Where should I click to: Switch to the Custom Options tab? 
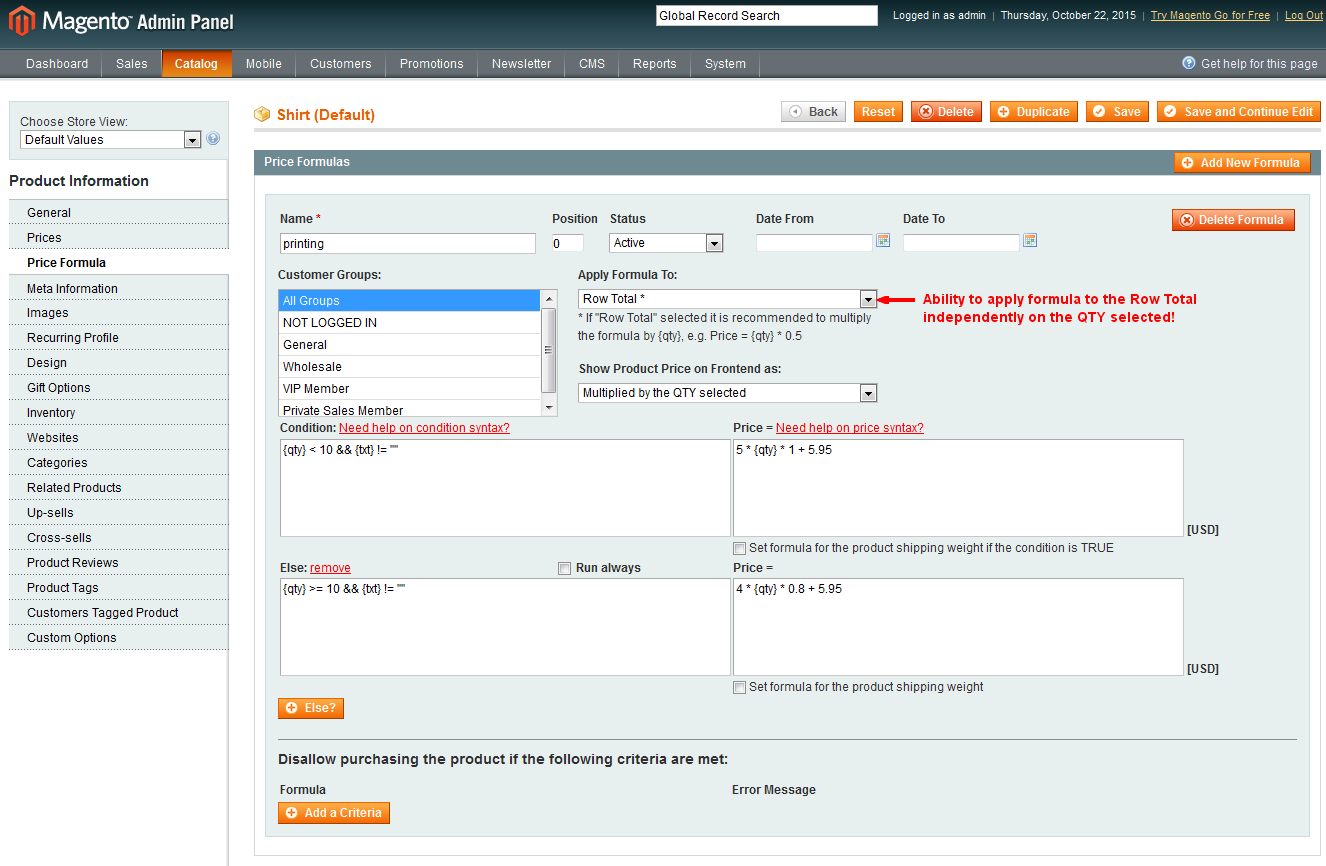72,638
